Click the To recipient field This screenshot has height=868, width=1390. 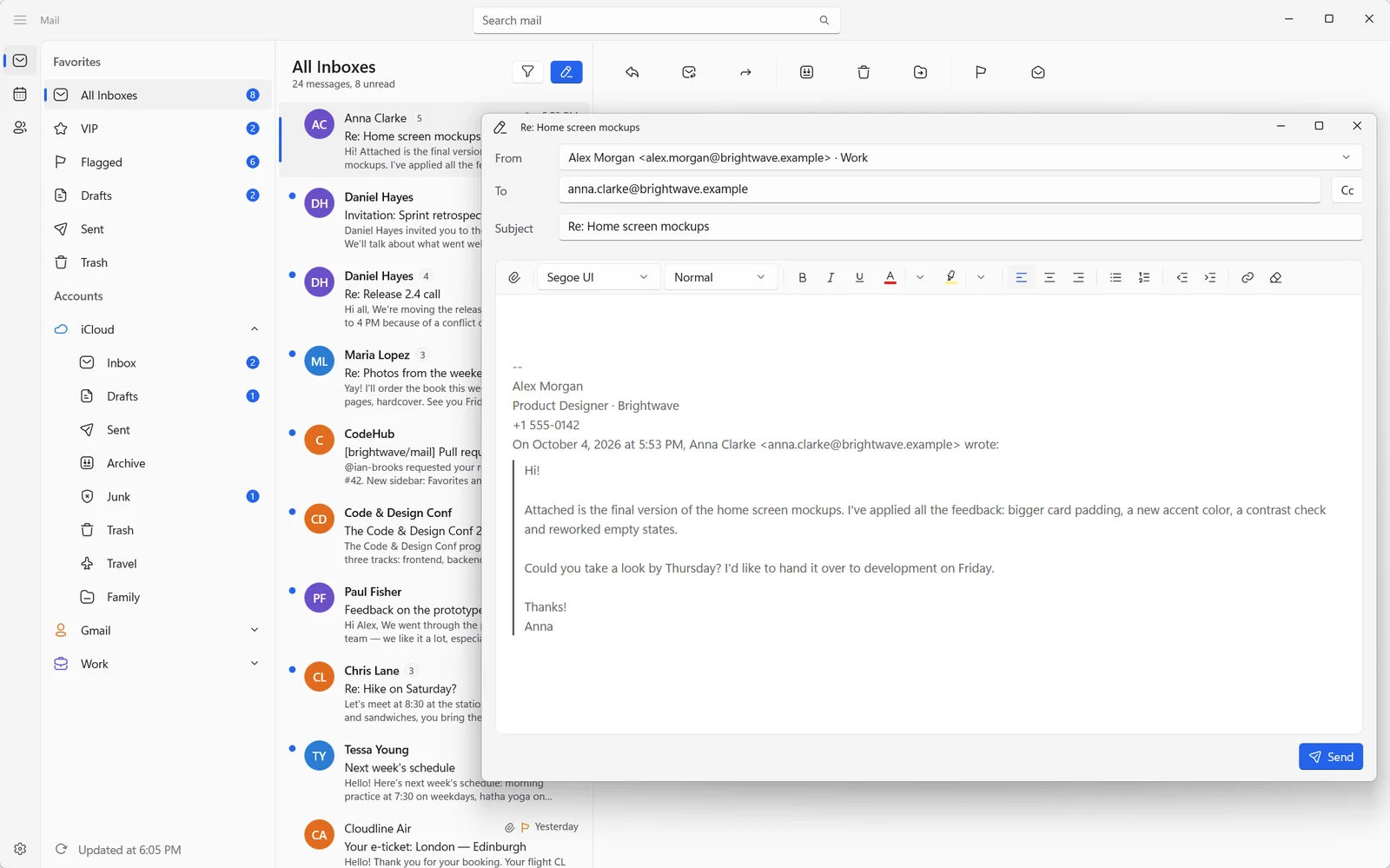[x=940, y=189]
